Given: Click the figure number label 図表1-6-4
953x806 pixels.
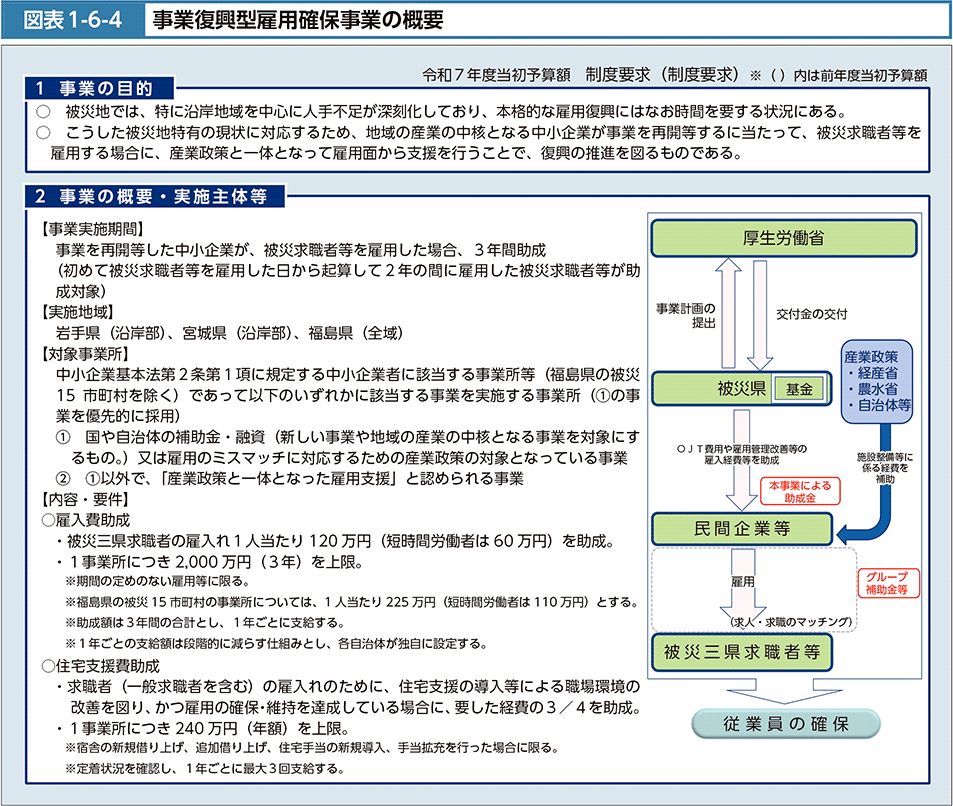Looking at the screenshot, I should click(72, 21).
